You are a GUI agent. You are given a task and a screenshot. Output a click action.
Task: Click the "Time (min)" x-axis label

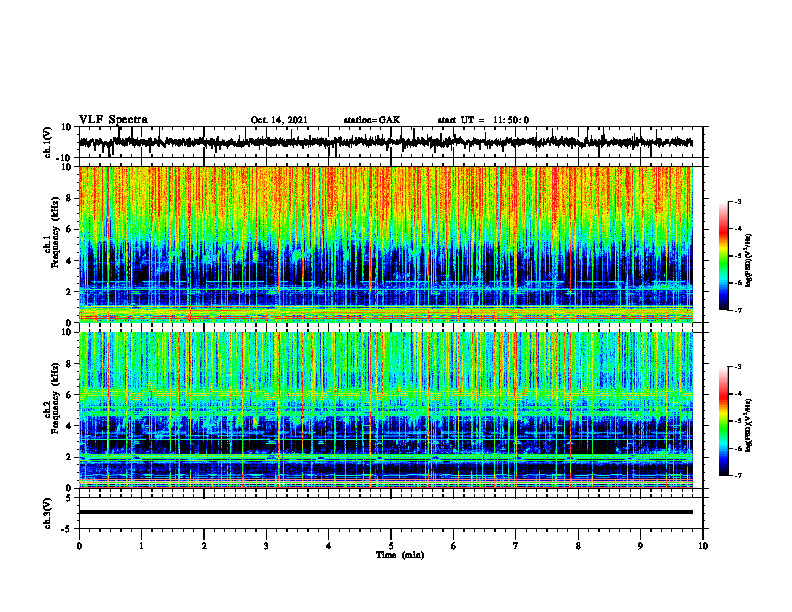(x=400, y=555)
